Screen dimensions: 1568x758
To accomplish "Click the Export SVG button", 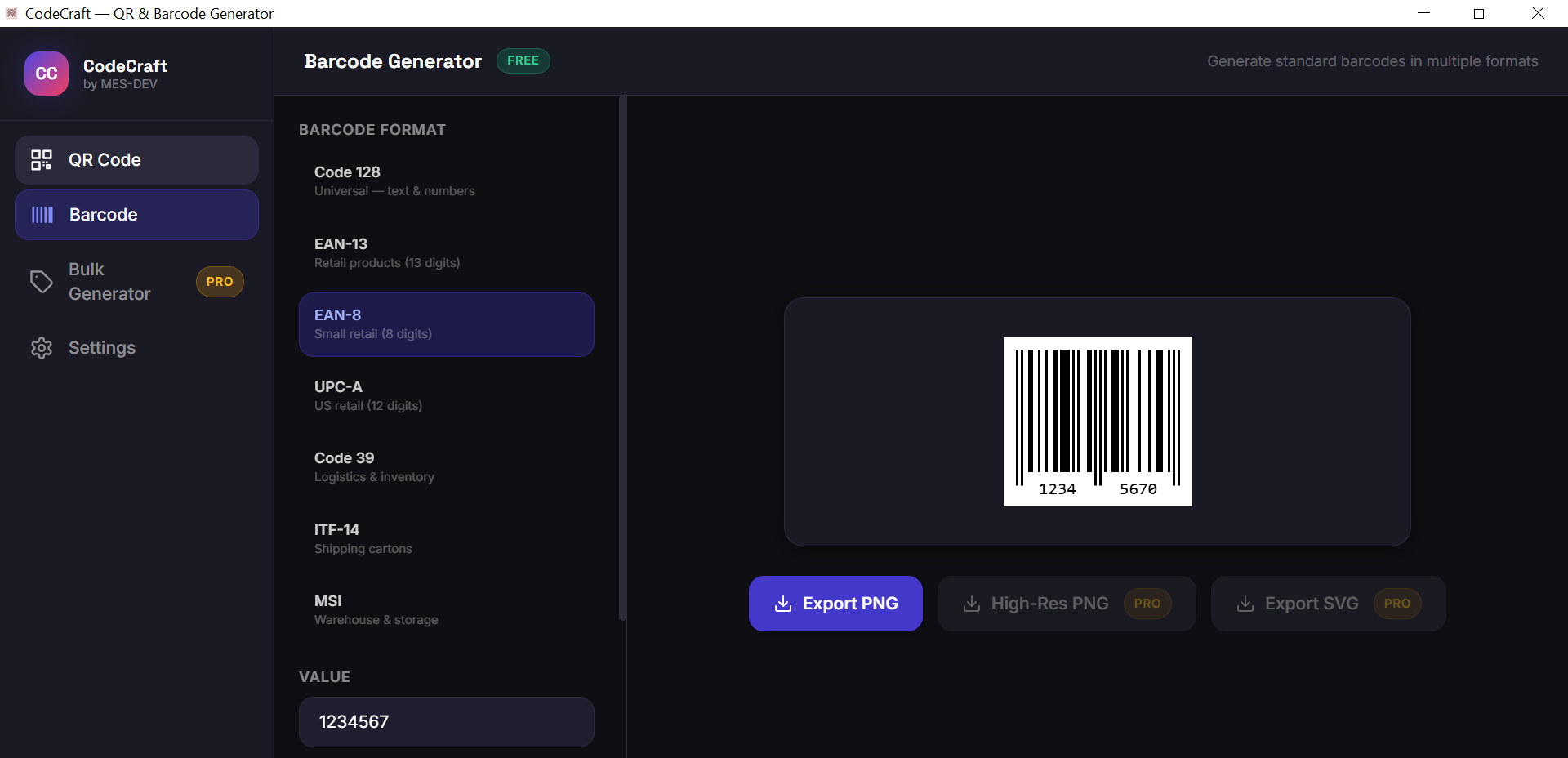I will [x=1329, y=604].
